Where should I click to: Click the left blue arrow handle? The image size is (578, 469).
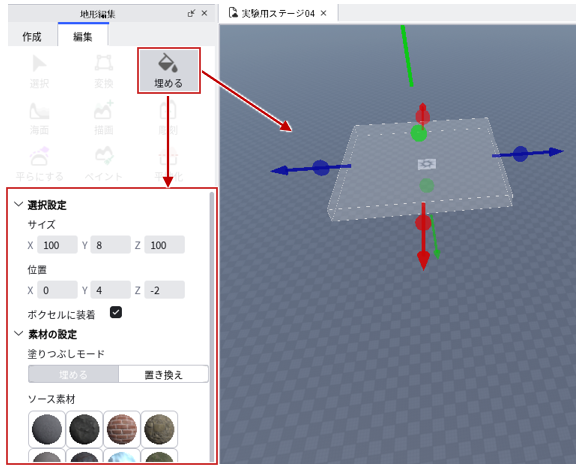click(280, 170)
